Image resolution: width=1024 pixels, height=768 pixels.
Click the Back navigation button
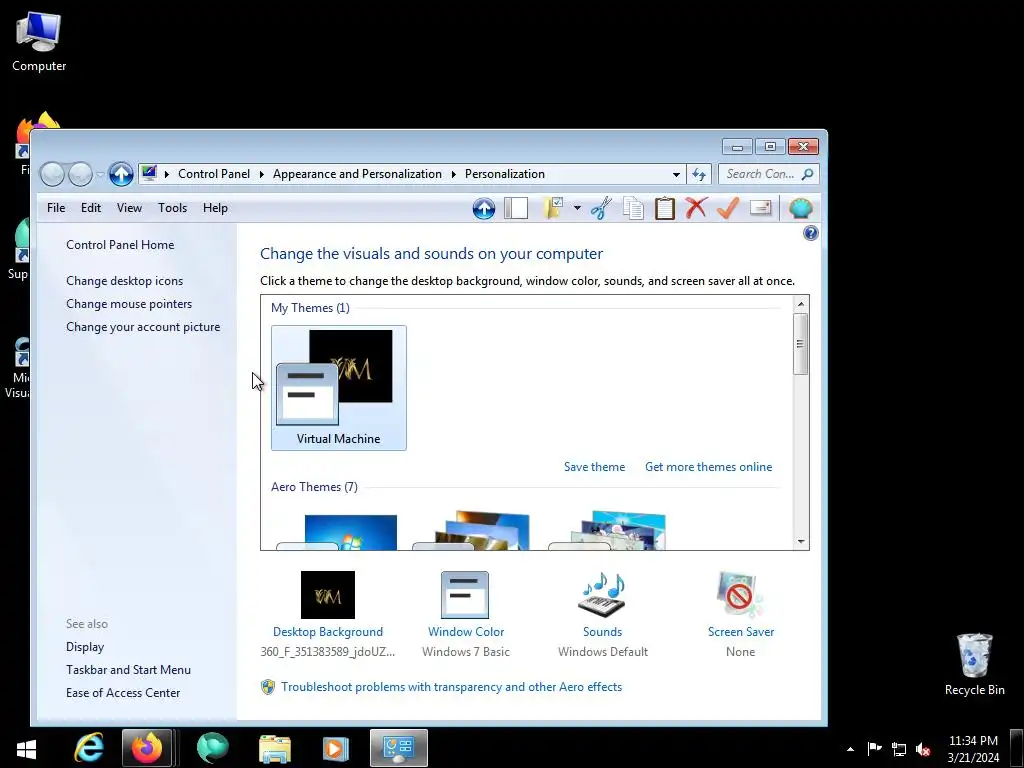[x=53, y=174]
